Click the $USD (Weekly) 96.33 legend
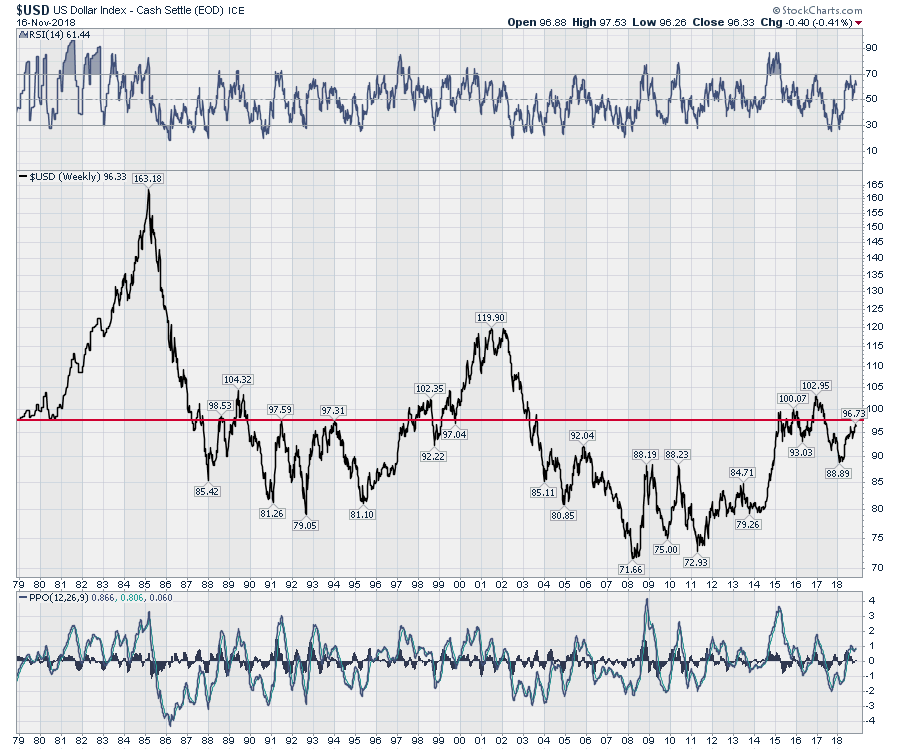 pyautogui.click(x=73, y=177)
